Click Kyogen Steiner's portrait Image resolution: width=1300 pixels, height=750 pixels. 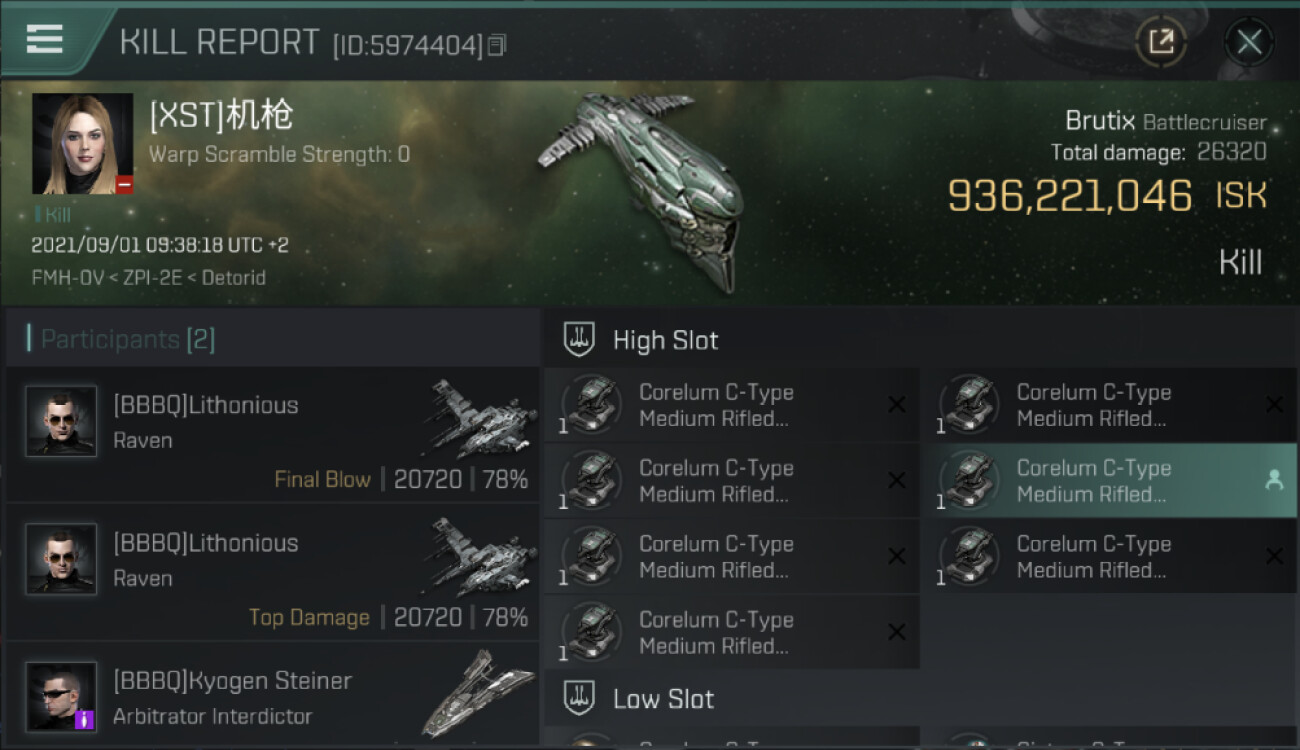pos(61,696)
